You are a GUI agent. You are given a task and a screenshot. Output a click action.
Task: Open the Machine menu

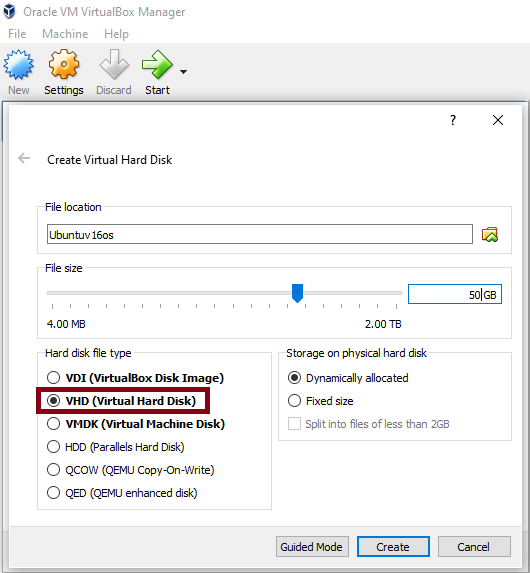pyautogui.click(x=65, y=34)
